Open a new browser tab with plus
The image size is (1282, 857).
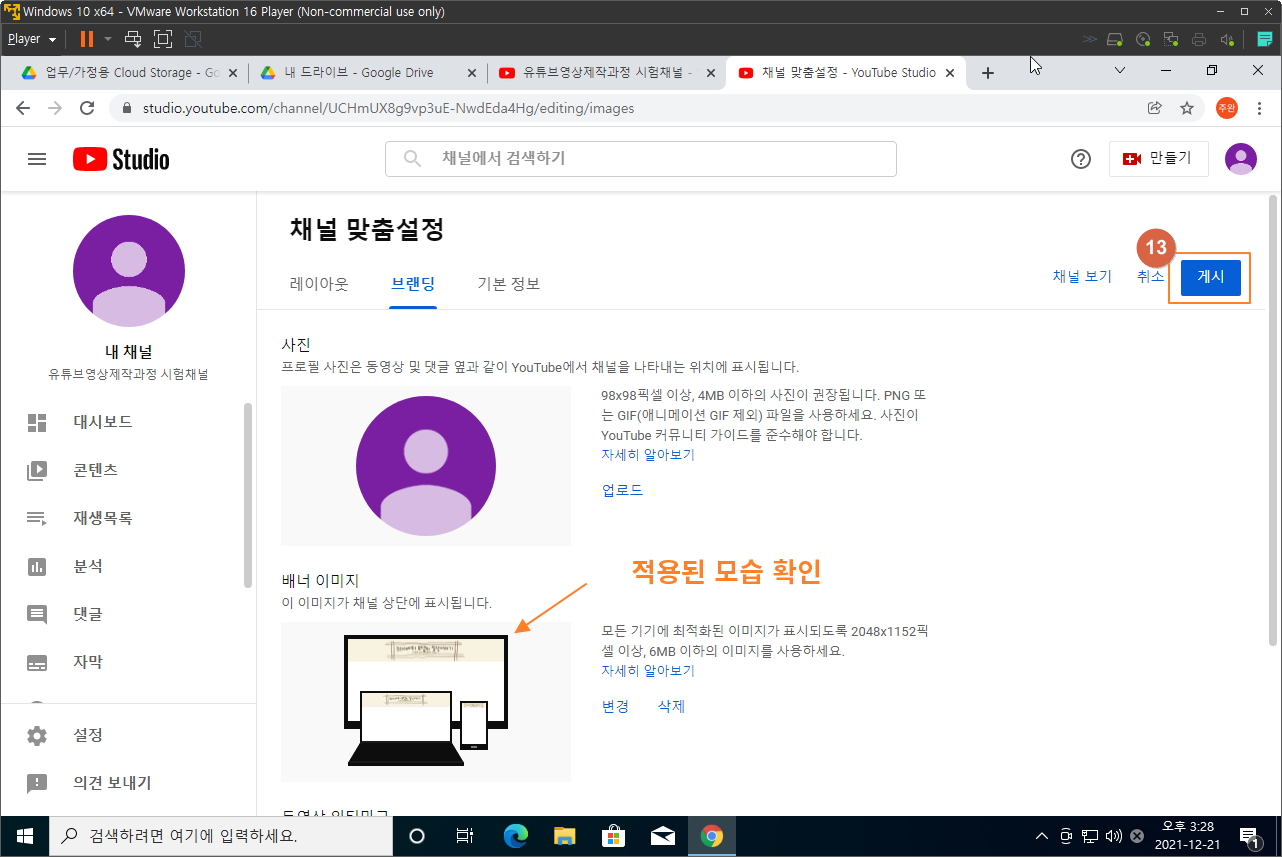click(988, 73)
